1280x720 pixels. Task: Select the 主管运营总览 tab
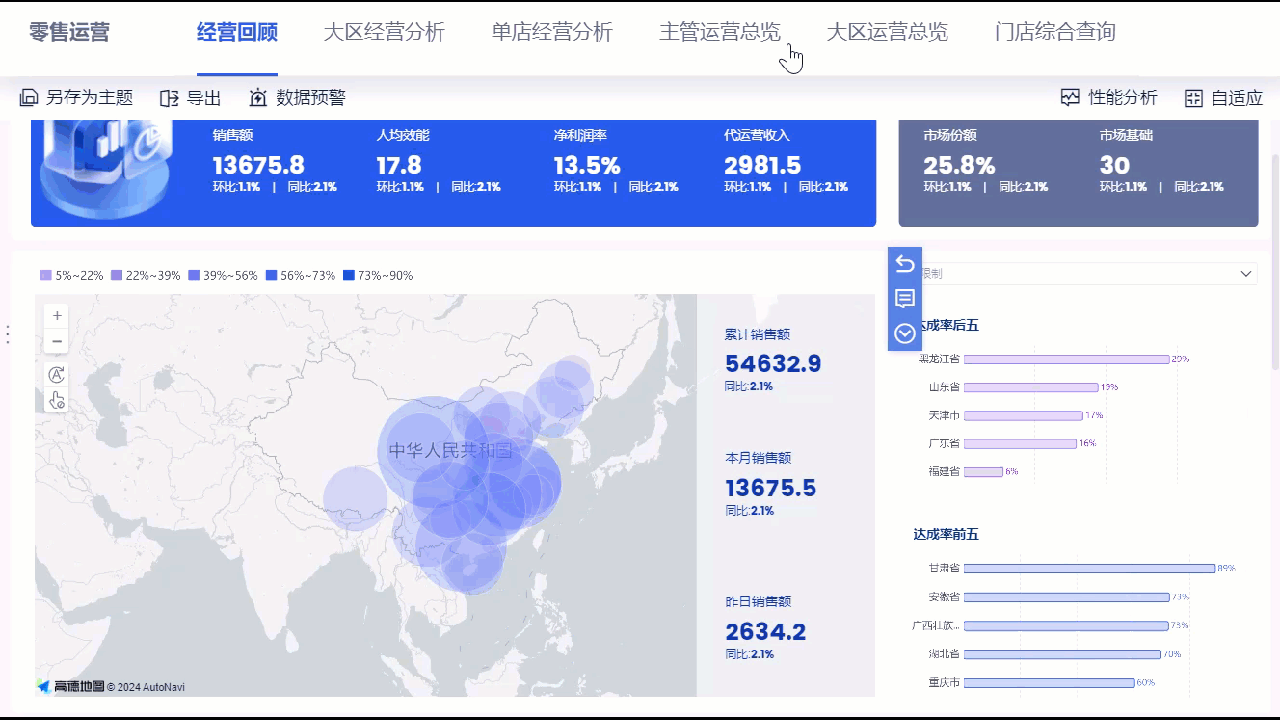(720, 32)
